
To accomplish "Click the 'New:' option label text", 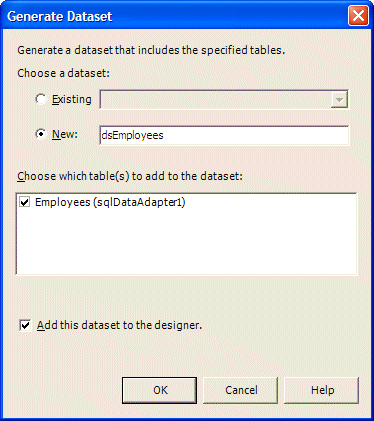I will click(x=65, y=134).
